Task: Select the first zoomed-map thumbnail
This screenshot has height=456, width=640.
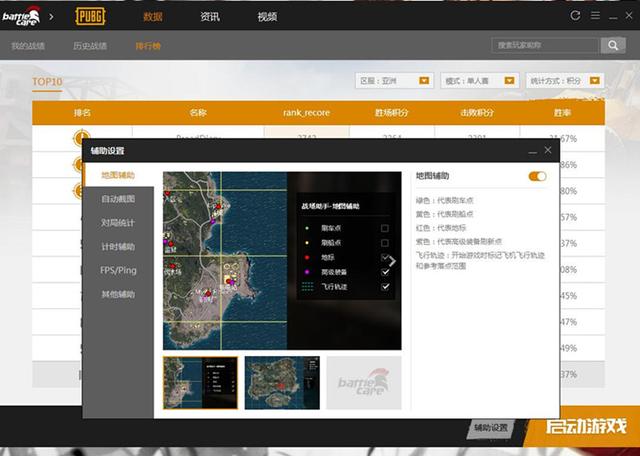Action: pos(200,383)
